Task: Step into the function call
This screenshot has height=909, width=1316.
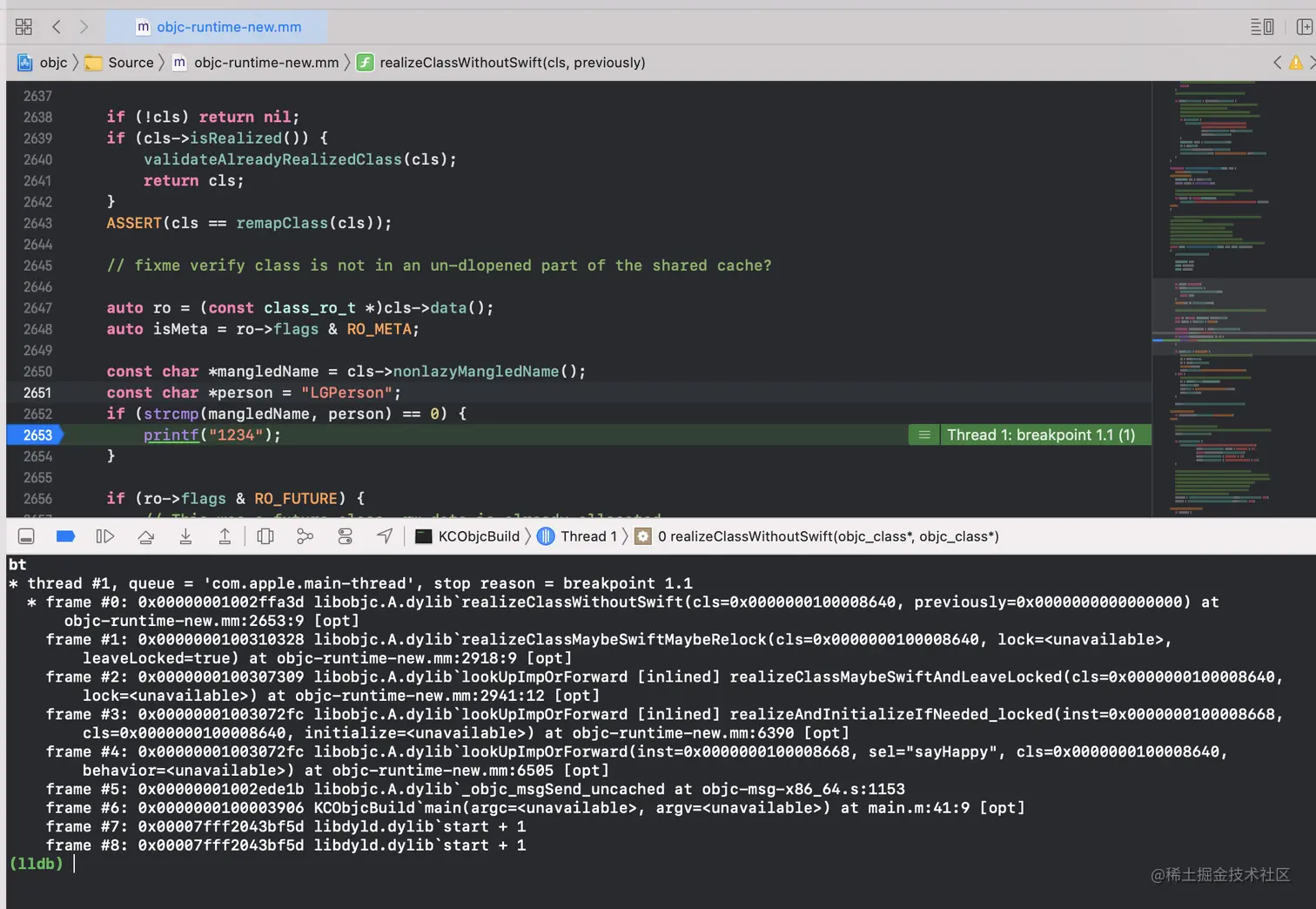Action: 185,536
